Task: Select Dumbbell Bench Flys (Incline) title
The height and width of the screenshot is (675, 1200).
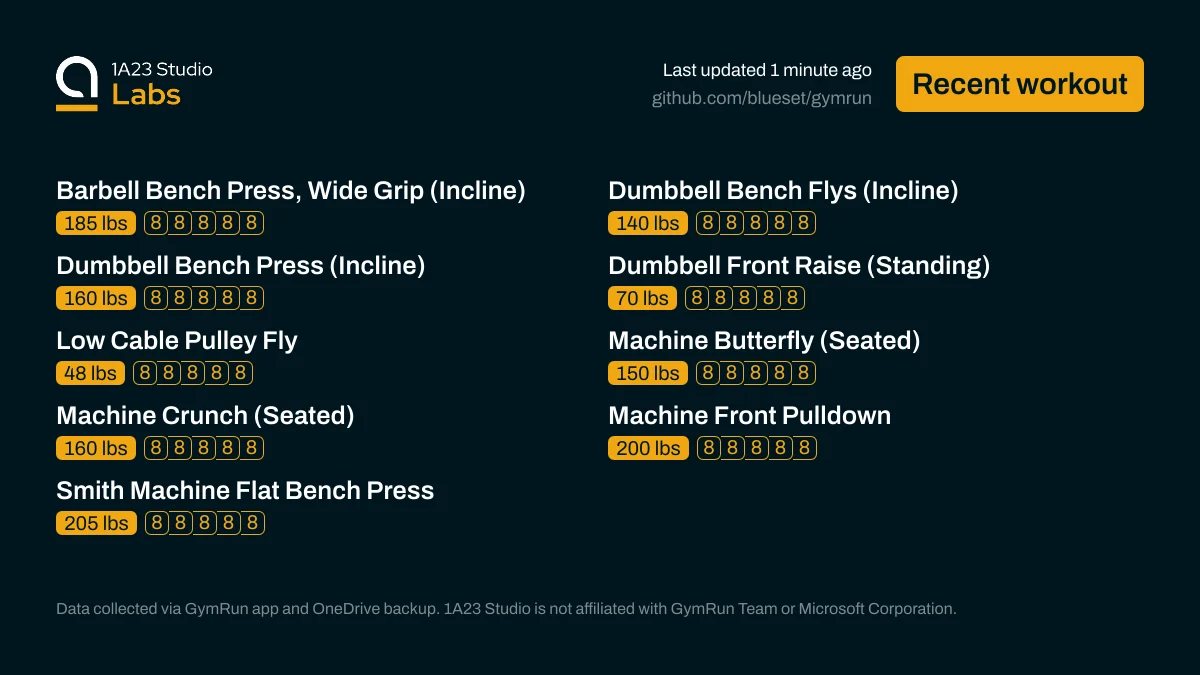Action: point(783,190)
